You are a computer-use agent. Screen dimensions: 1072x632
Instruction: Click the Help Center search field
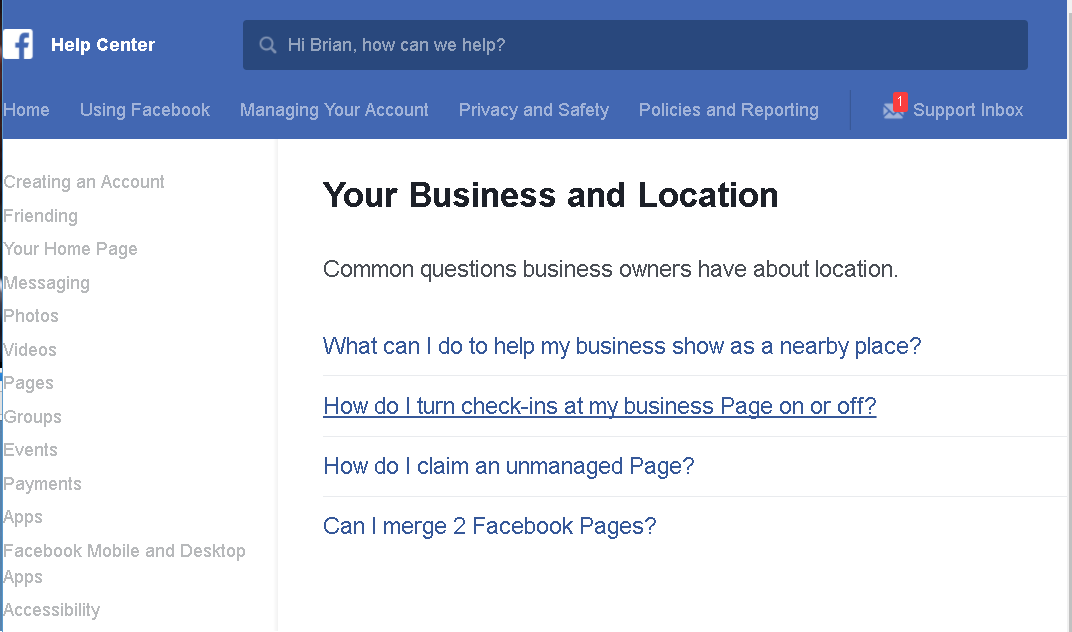pos(635,44)
